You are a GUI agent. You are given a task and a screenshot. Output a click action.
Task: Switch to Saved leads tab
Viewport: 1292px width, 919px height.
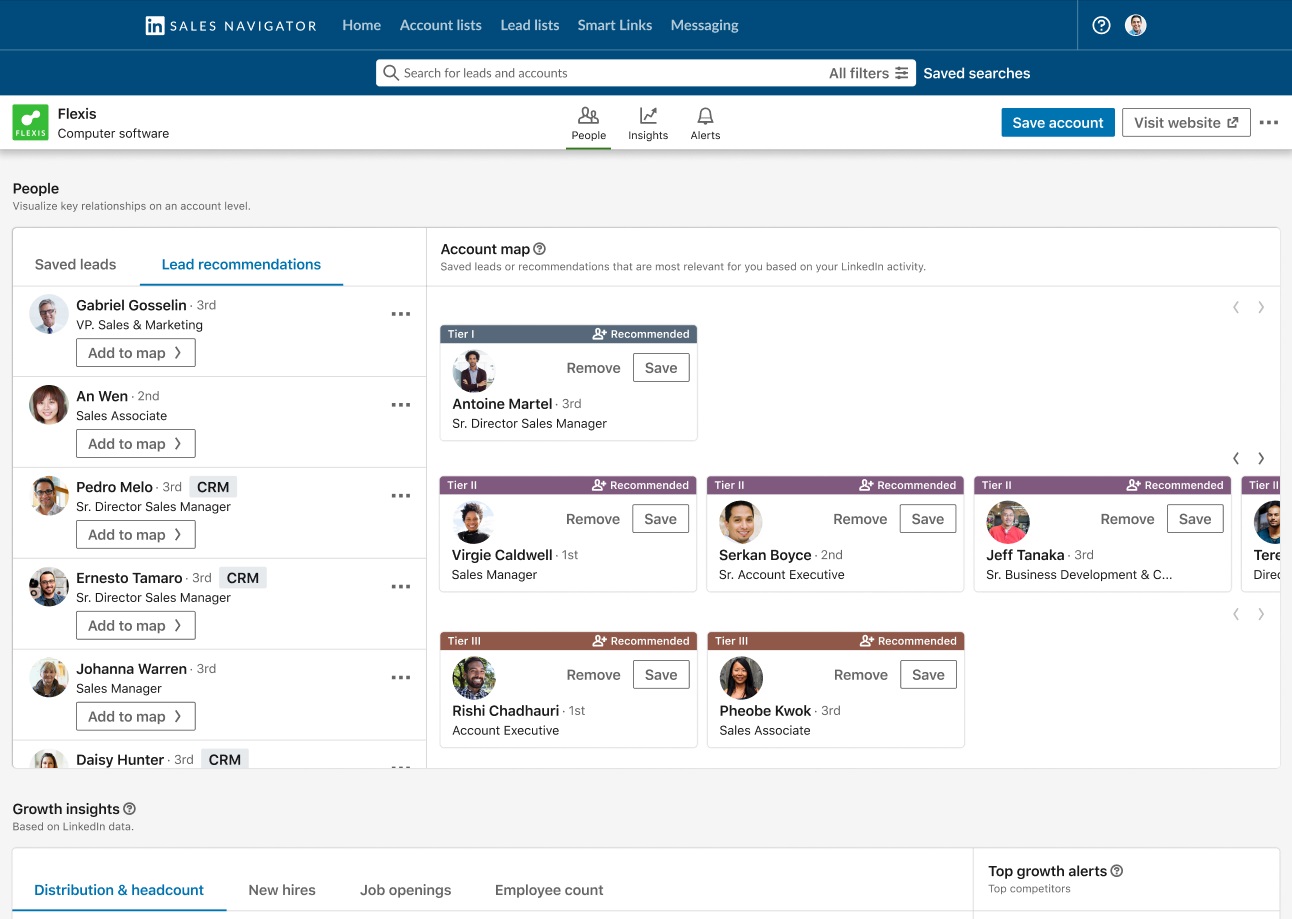pos(75,264)
